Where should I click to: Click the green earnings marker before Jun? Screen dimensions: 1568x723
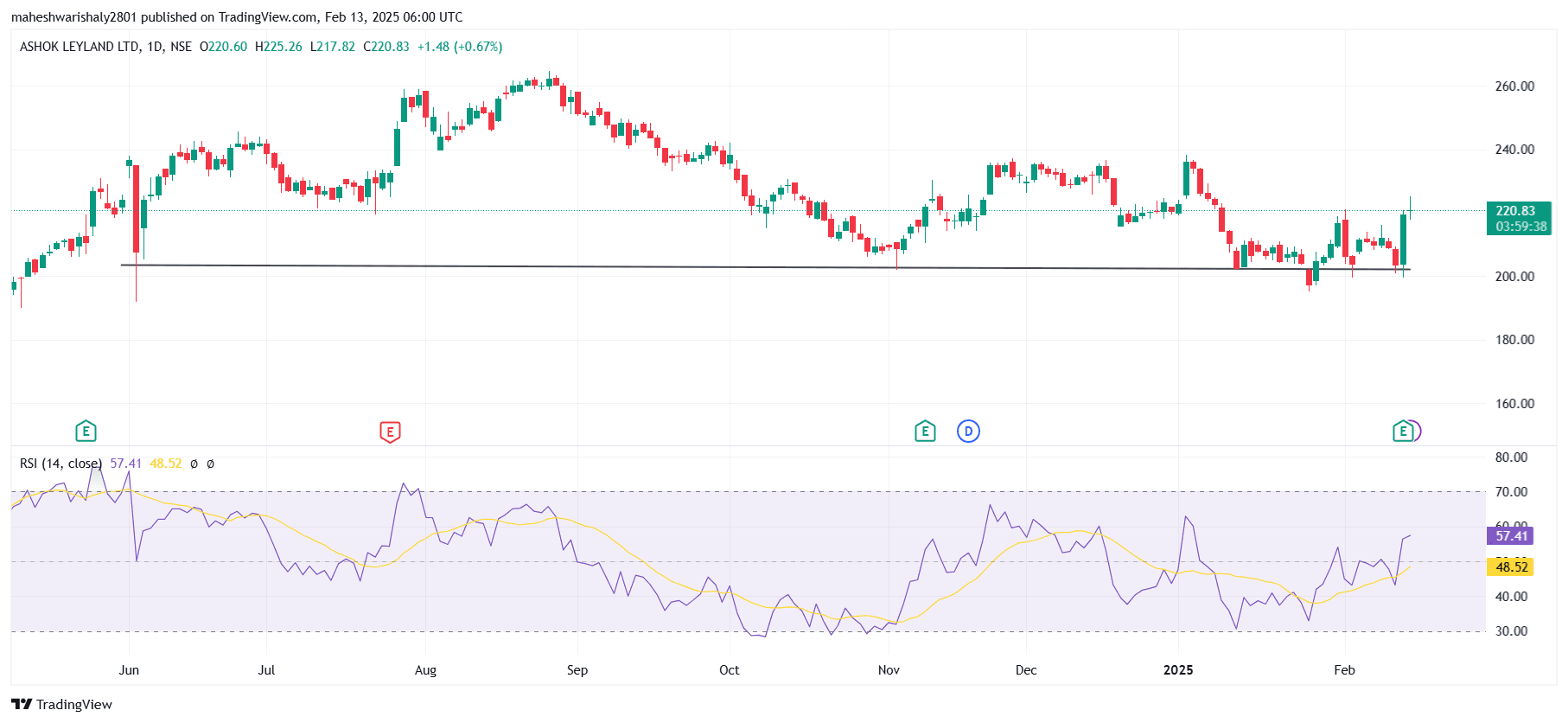point(86,431)
